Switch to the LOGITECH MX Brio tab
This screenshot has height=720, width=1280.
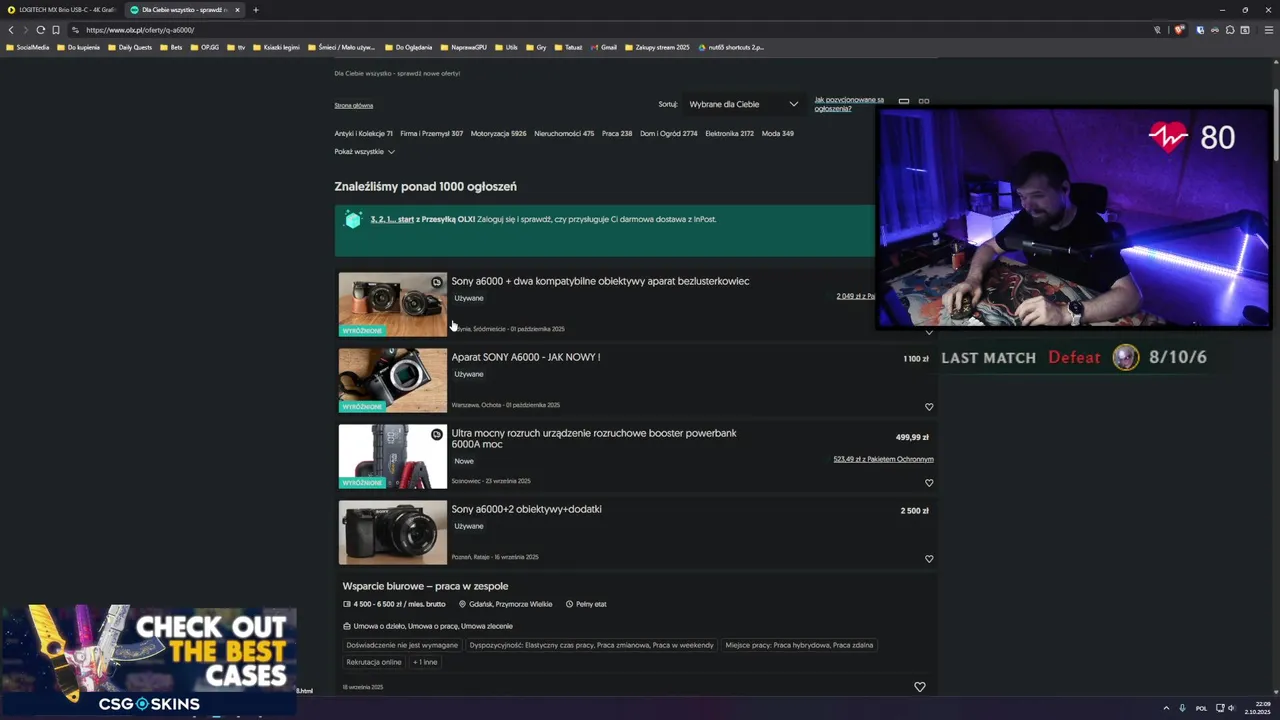click(x=60, y=10)
